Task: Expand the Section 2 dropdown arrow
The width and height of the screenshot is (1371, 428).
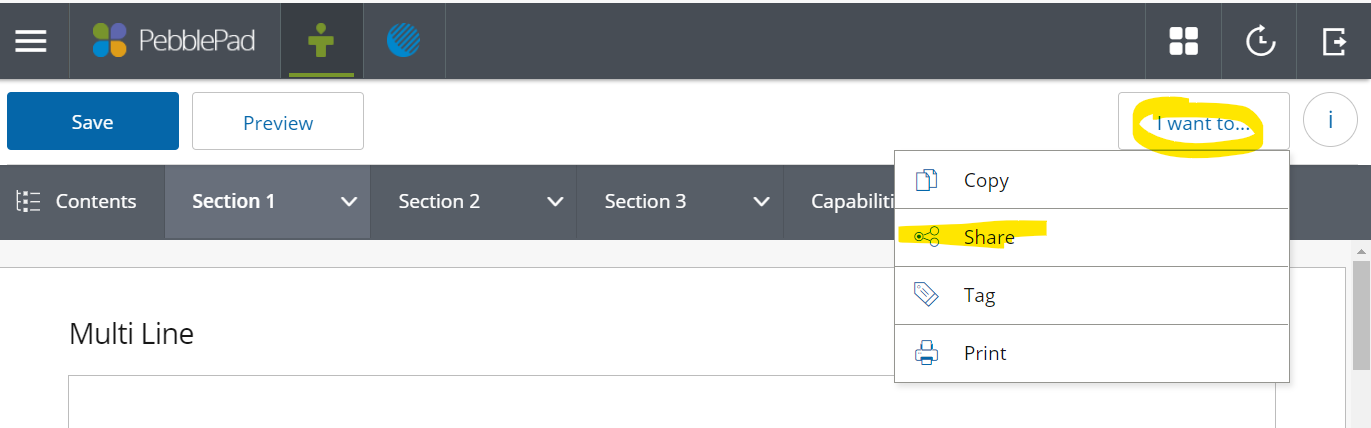Action: (x=555, y=202)
